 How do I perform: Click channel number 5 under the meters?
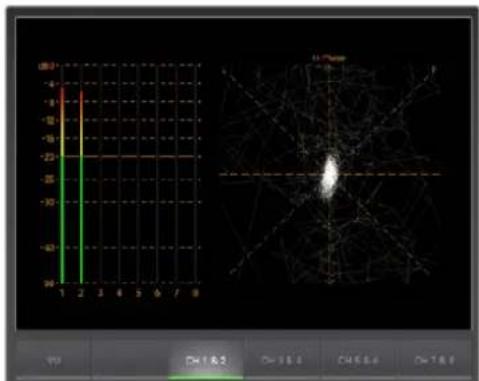(138, 293)
